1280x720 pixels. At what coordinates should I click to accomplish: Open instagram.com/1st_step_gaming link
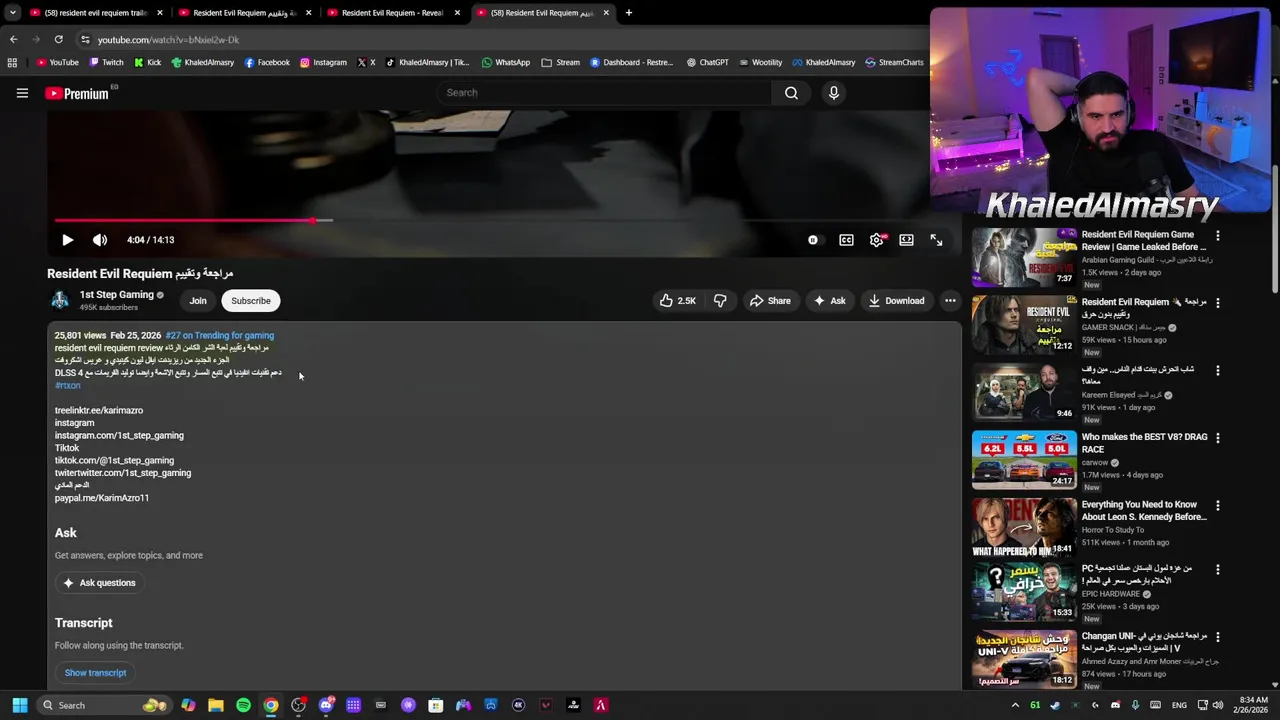click(x=119, y=436)
